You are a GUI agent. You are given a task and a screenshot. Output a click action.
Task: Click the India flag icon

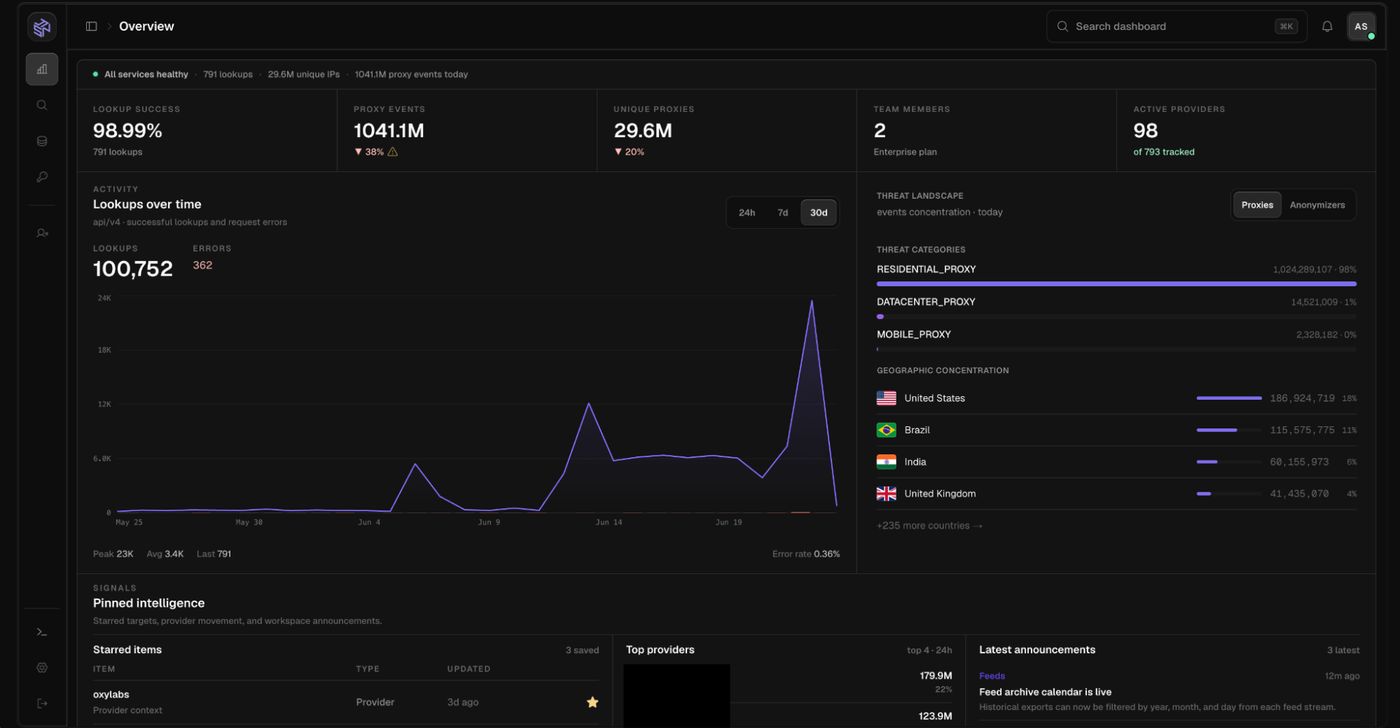click(886, 462)
